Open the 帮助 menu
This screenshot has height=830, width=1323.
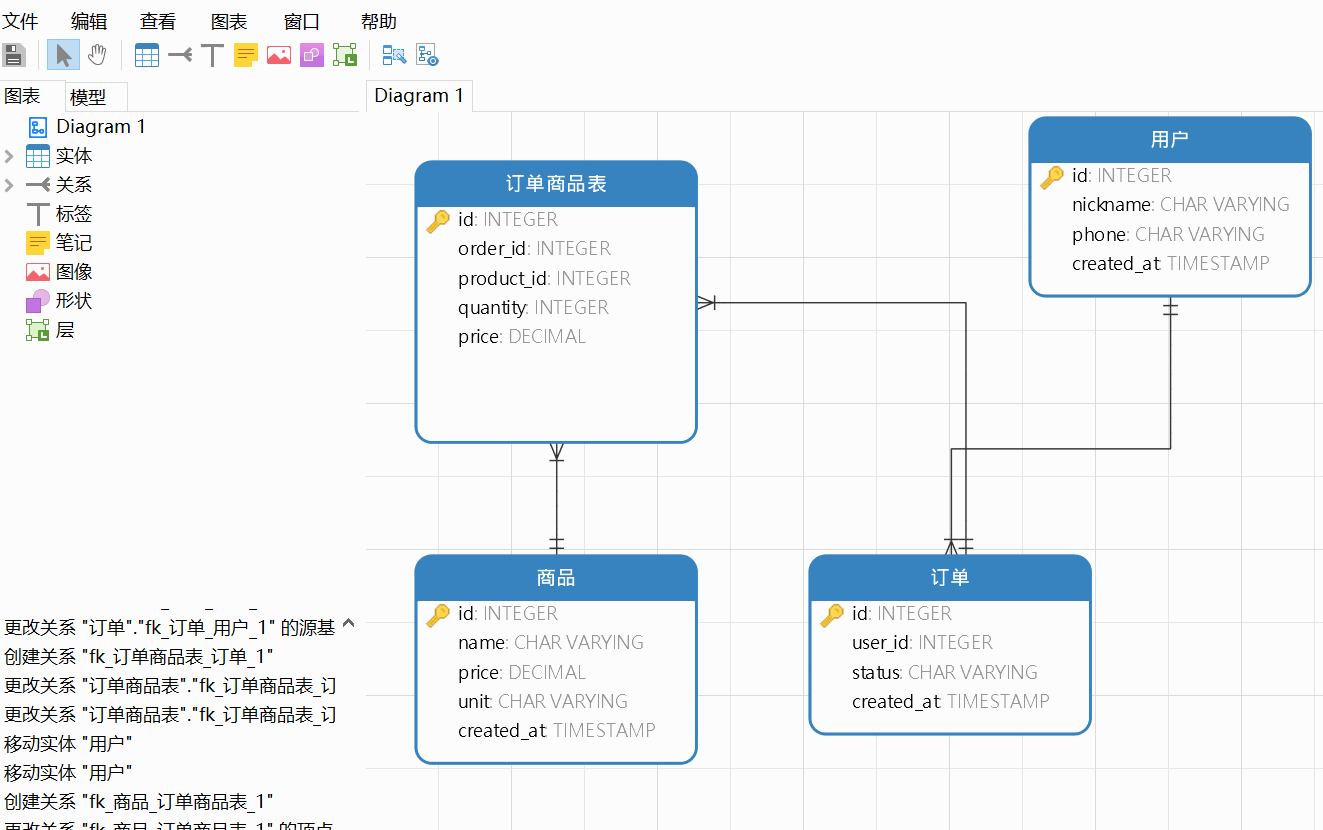coord(378,21)
